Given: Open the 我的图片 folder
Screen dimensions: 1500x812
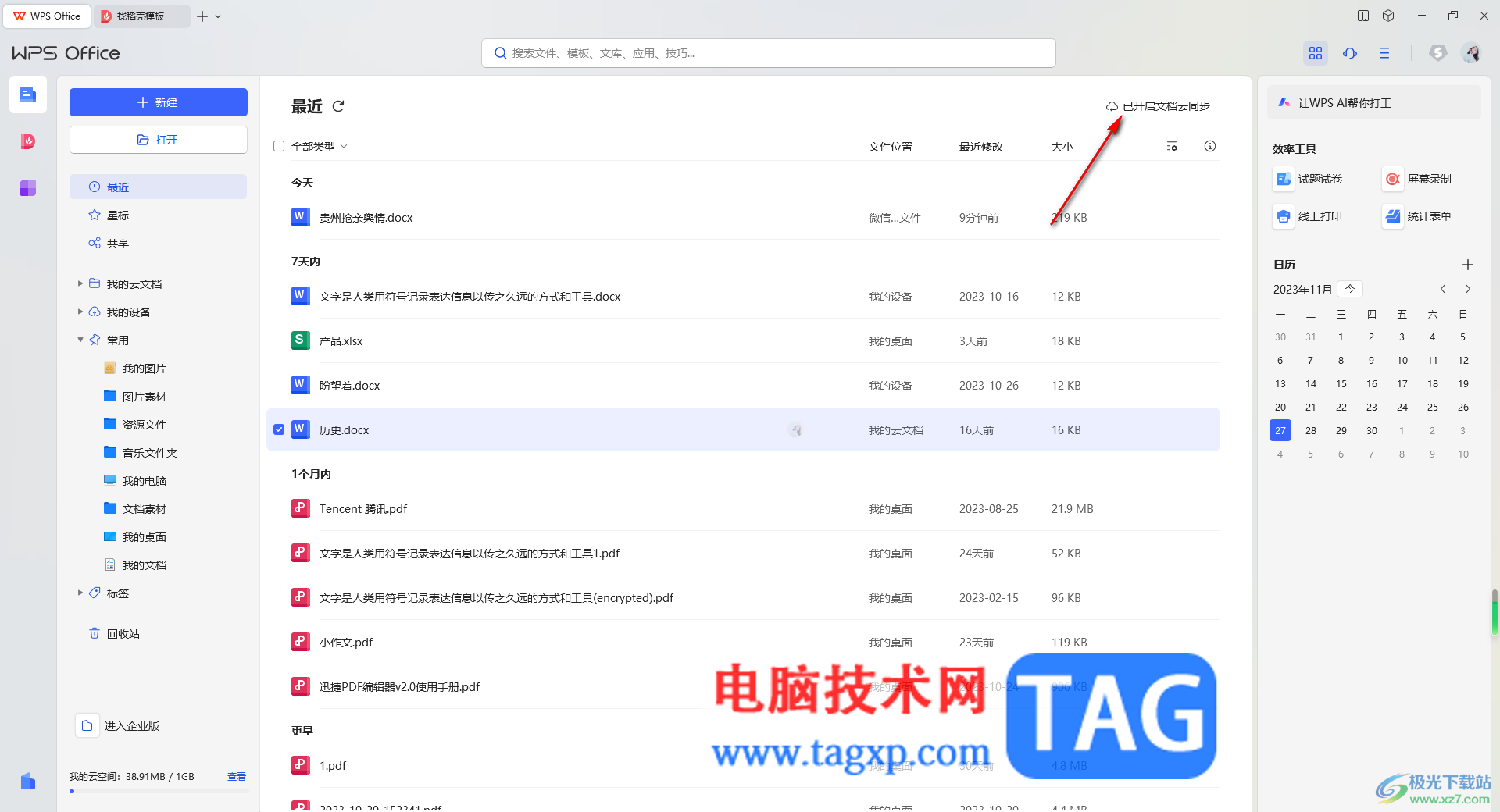Looking at the screenshot, I should tap(136, 369).
